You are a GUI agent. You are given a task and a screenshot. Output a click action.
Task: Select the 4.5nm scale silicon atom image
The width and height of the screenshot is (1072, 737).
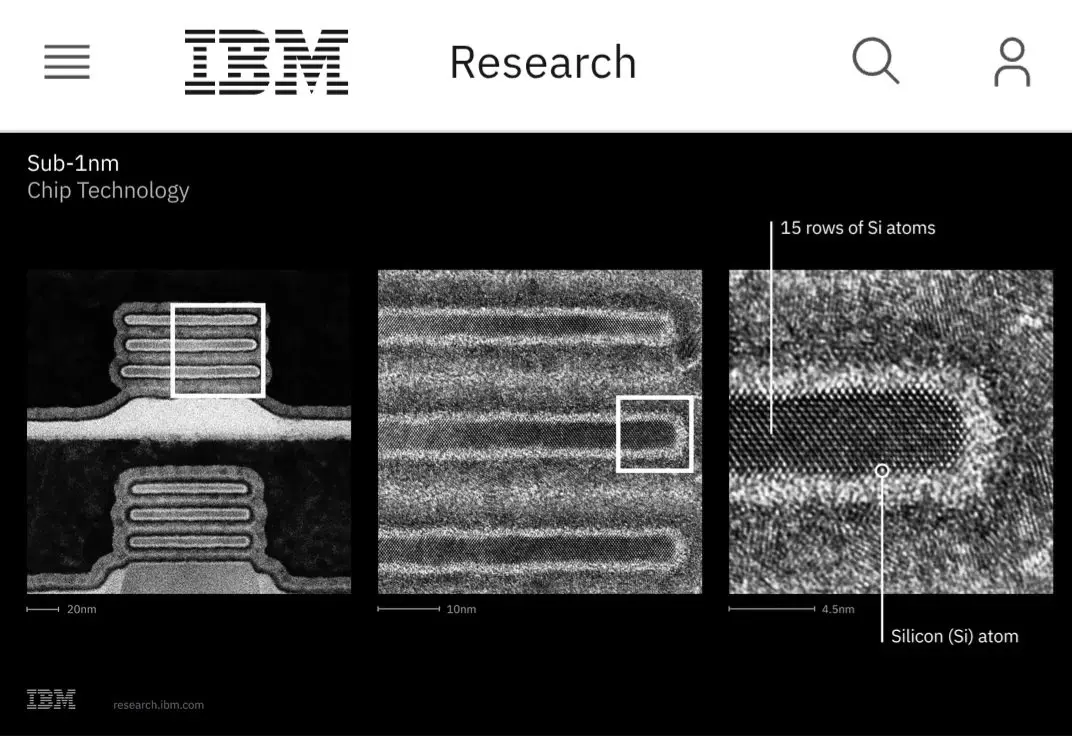tap(891, 431)
